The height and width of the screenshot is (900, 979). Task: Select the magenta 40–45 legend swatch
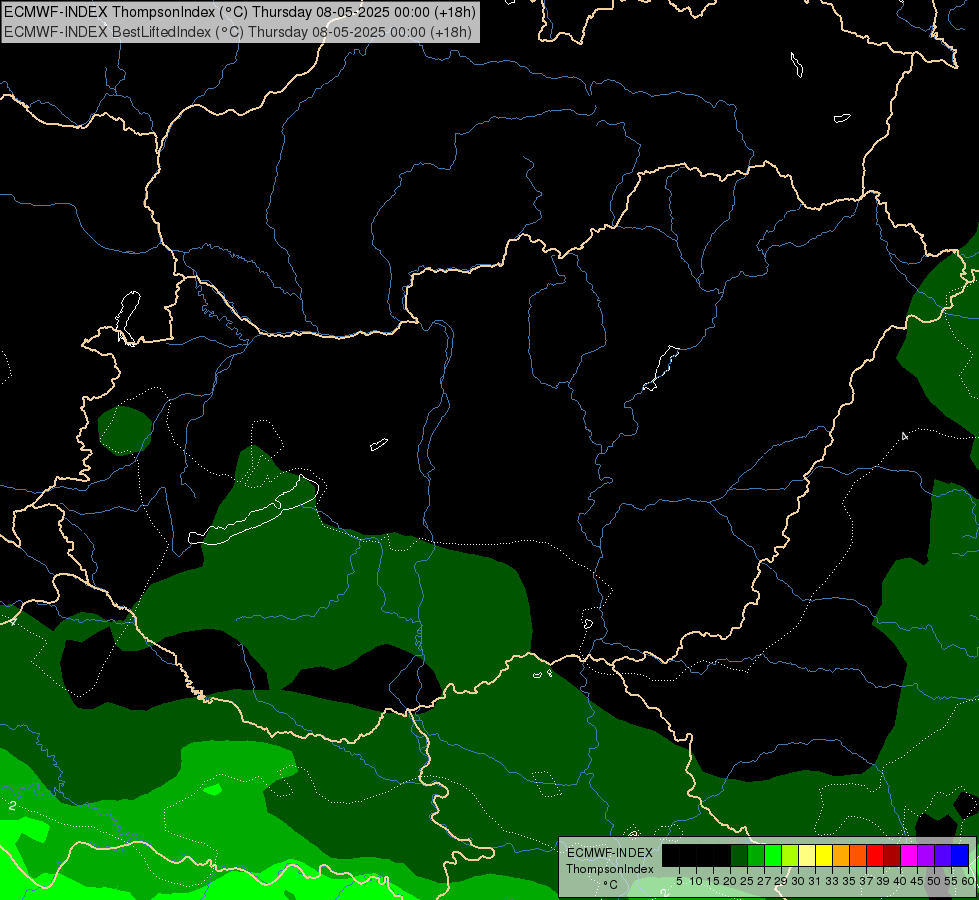[x=909, y=855]
